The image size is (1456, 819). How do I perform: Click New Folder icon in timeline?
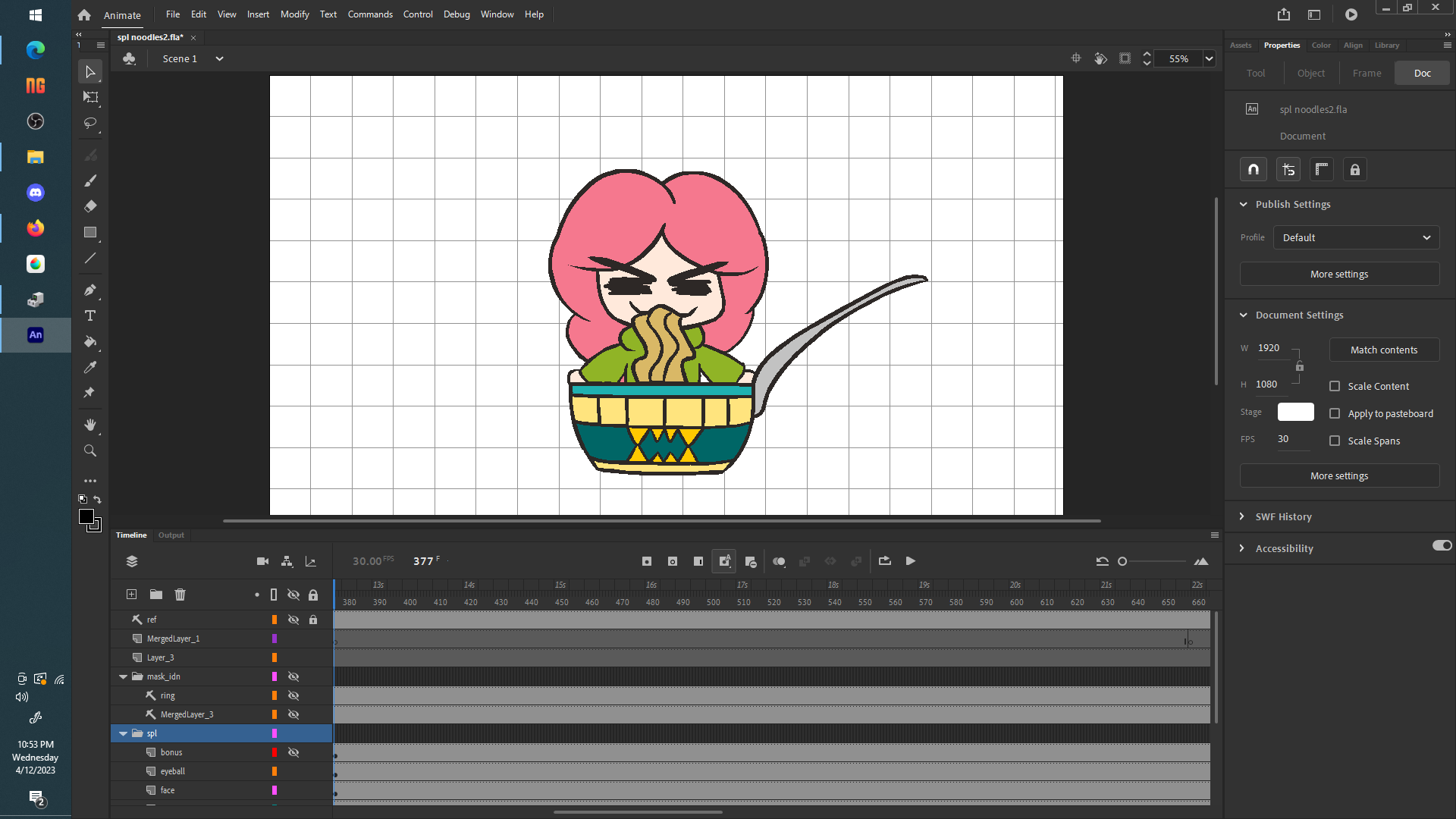(x=155, y=595)
